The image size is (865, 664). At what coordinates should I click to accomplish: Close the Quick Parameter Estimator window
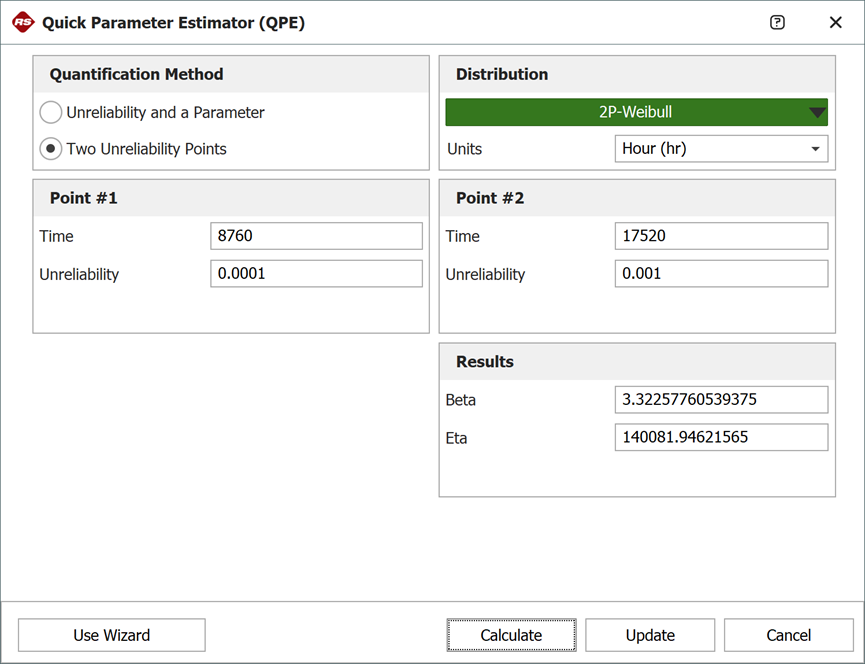click(x=836, y=22)
